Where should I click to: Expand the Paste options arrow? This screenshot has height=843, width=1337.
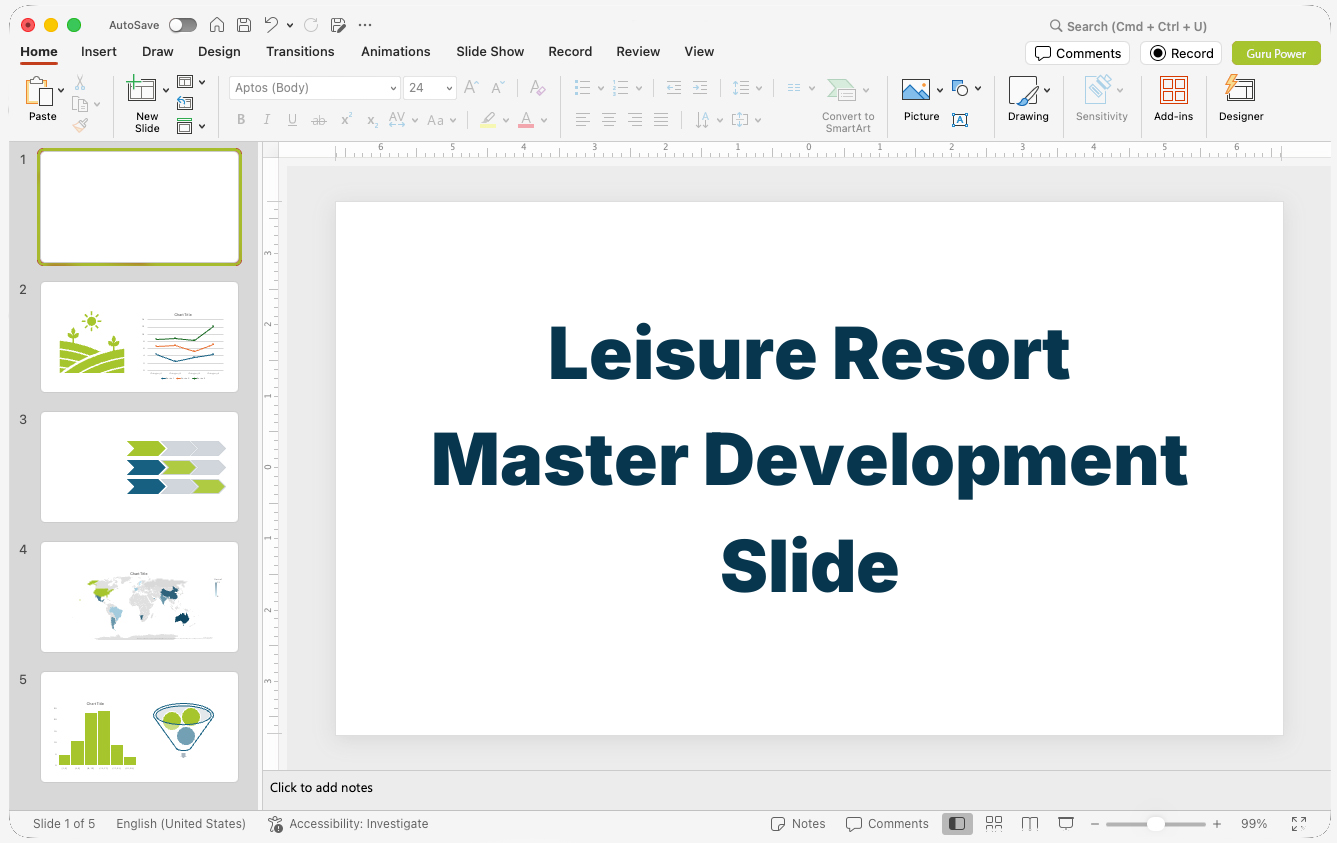click(x=61, y=91)
